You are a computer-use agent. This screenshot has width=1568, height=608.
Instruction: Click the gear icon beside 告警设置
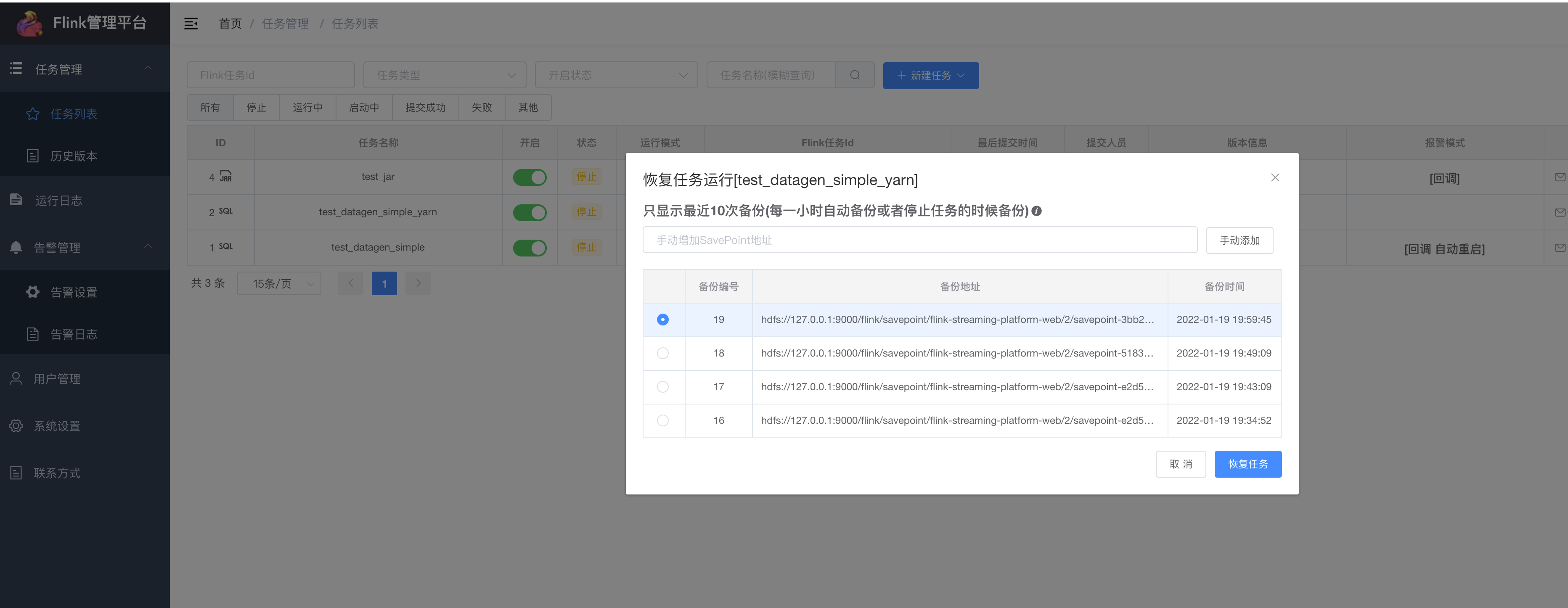coord(33,291)
